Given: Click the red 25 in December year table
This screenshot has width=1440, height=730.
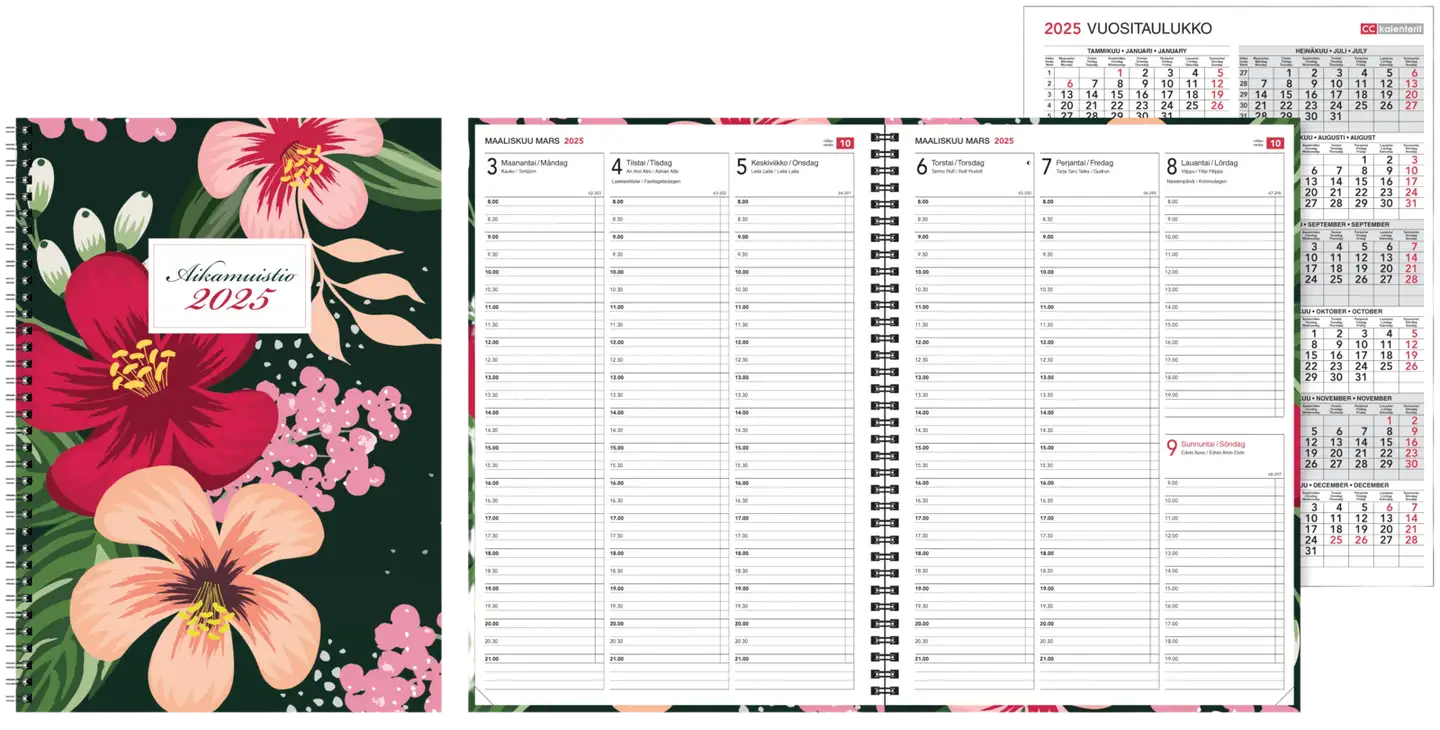Looking at the screenshot, I should pos(1336,540).
